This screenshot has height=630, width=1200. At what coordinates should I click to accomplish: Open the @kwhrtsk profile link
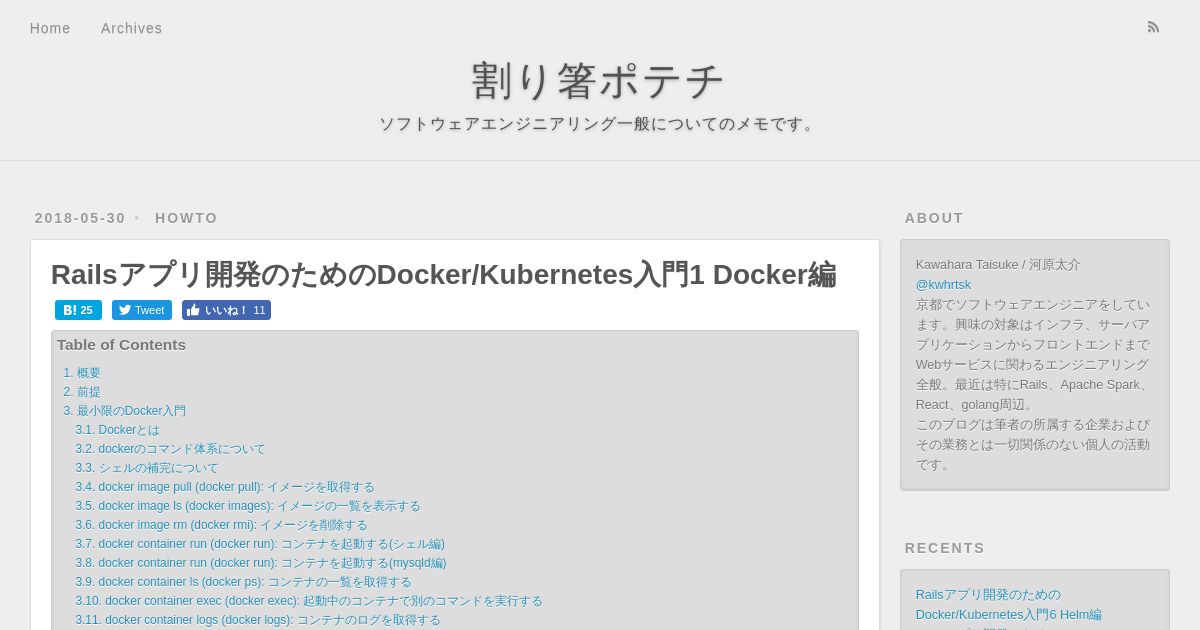[943, 284]
